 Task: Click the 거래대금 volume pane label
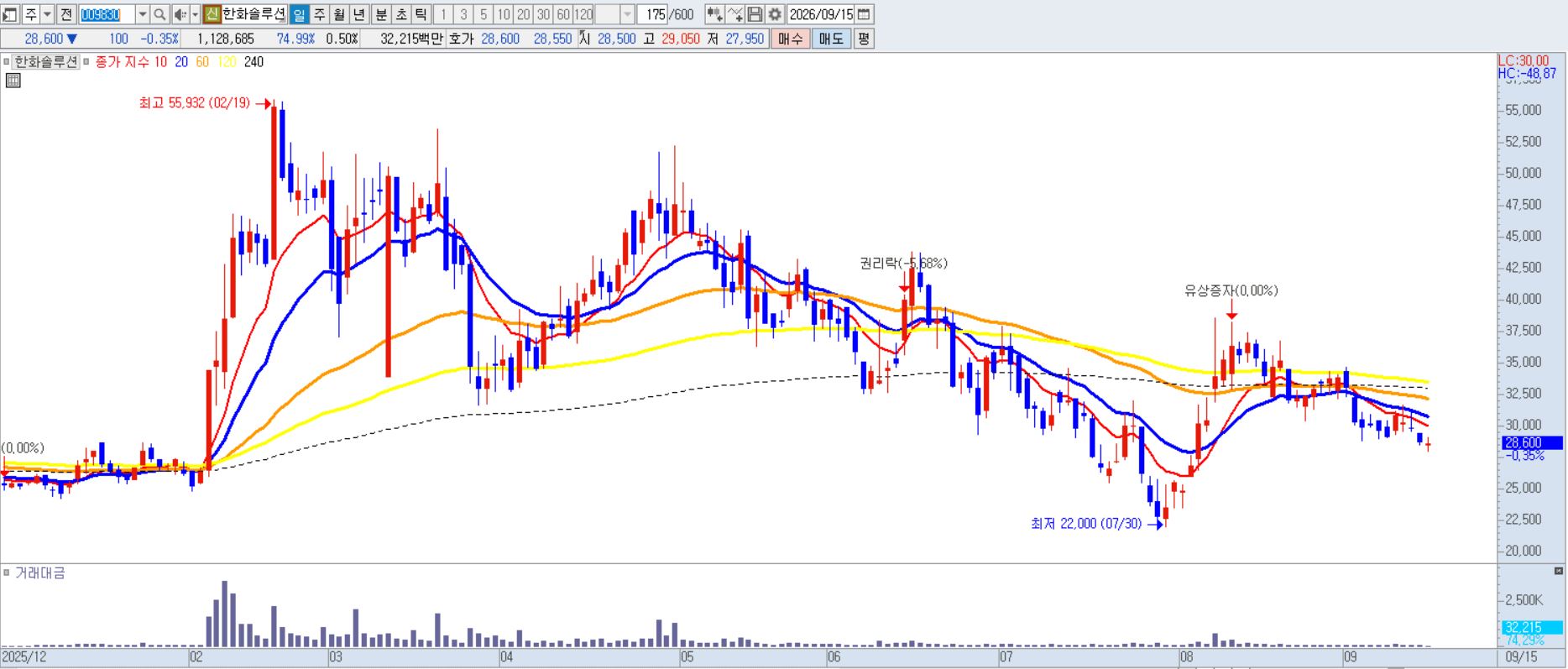pos(40,573)
